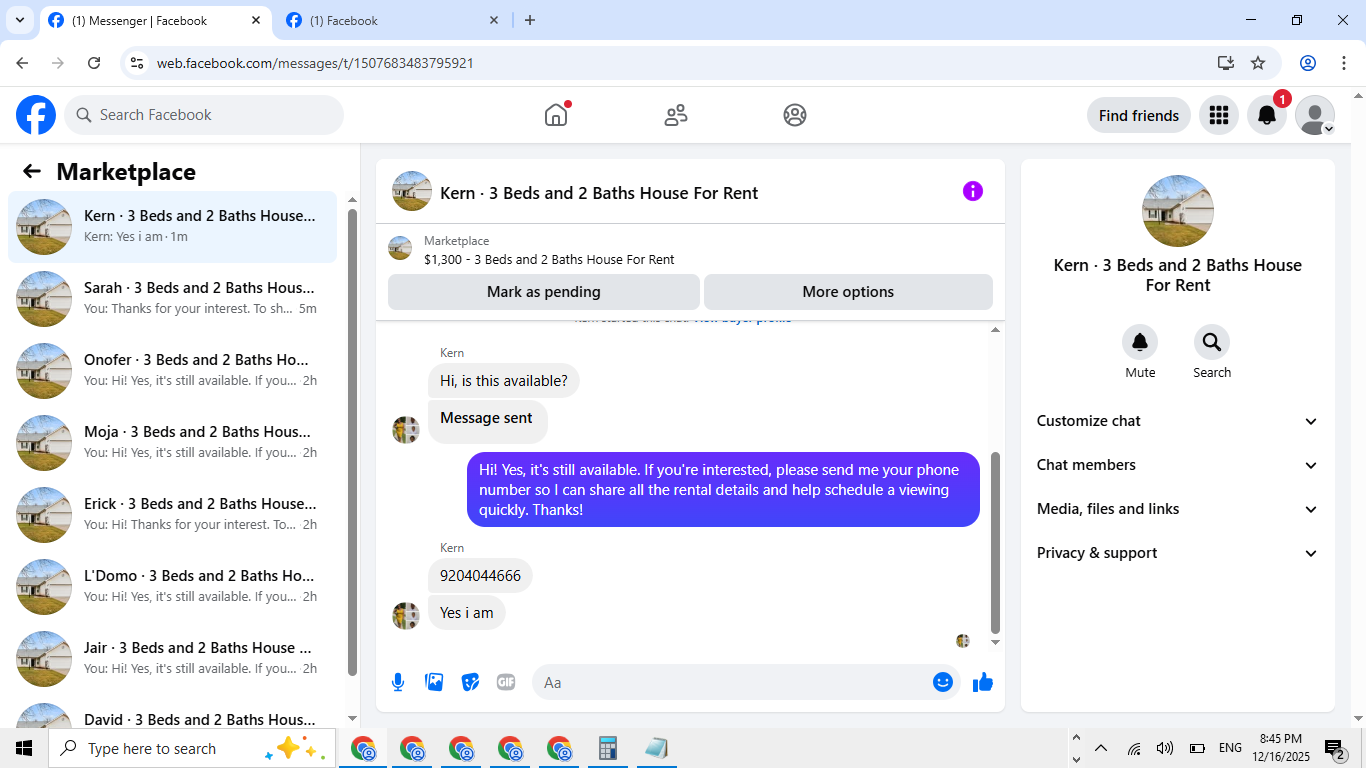Open Sarah's conversation in the list
This screenshot has width=1366, height=768.
click(172, 299)
